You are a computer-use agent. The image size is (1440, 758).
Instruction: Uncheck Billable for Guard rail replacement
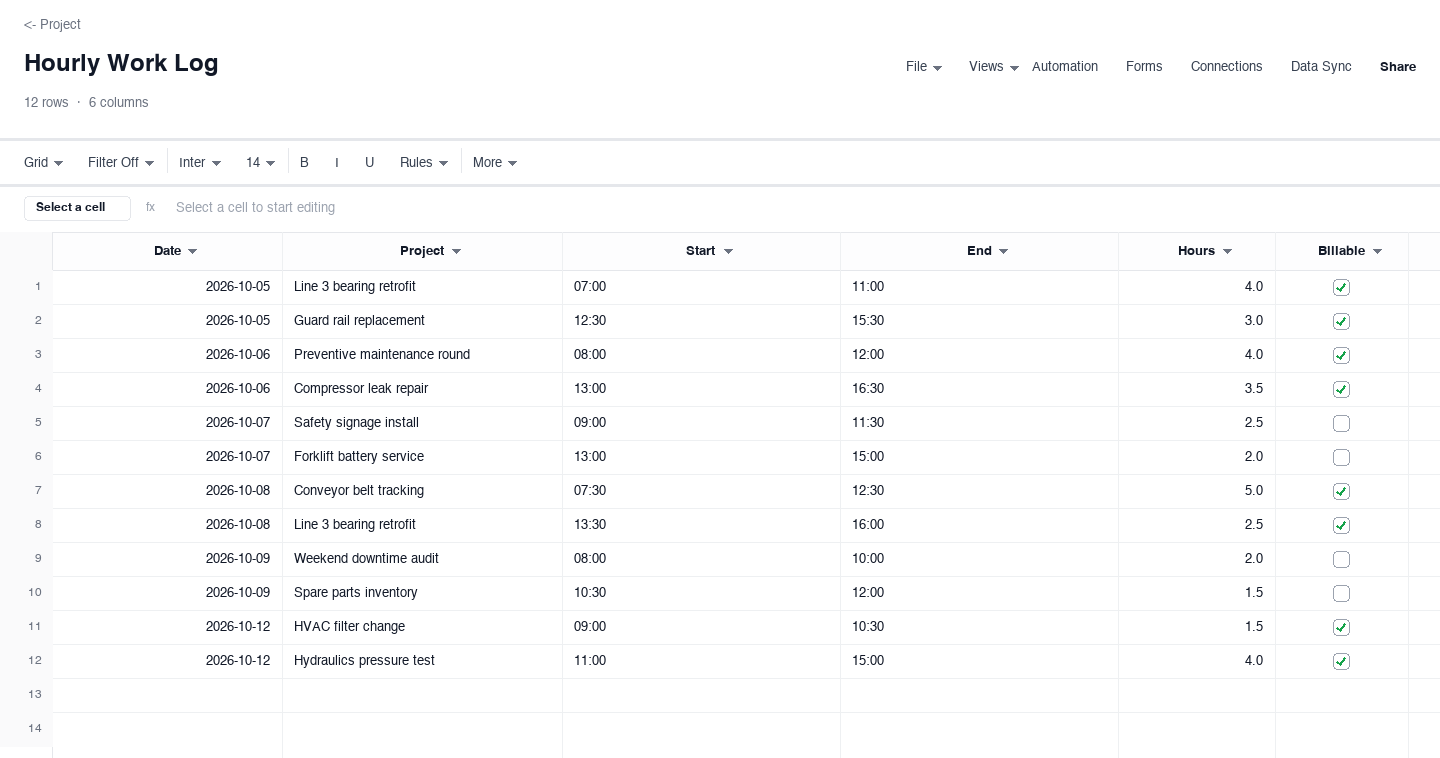[1342, 322]
